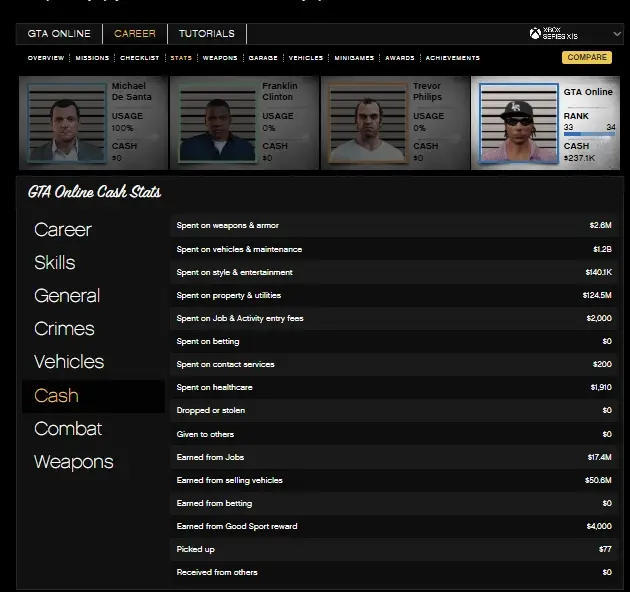The image size is (630, 592).
Task: Open the Garage submenu link
Action: pyautogui.click(x=263, y=58)
